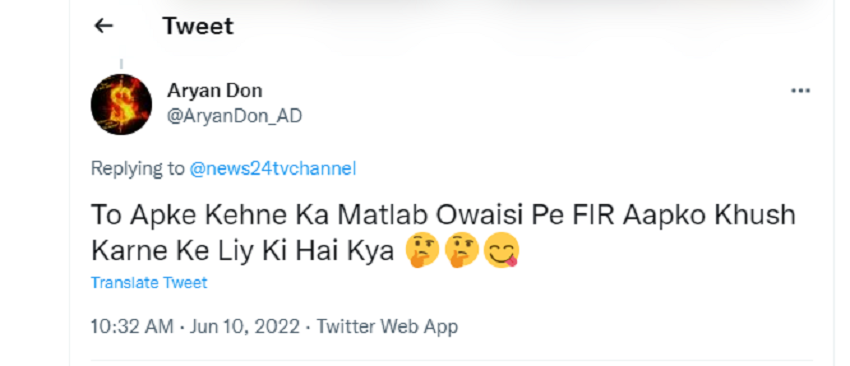The height and width of the screenshot is (366, 850).
Task: Visit the @news24tvchannel profile link
Action: [x=273, y=169]
